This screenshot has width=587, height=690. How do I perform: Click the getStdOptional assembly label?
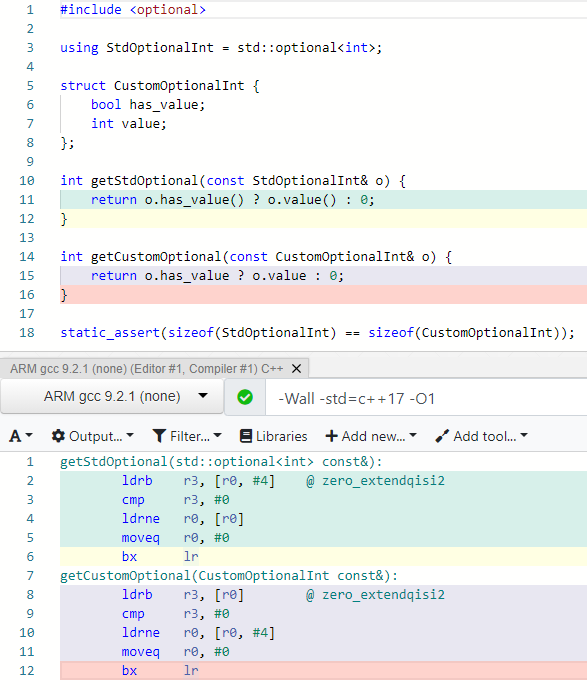(x=221, y=462)
